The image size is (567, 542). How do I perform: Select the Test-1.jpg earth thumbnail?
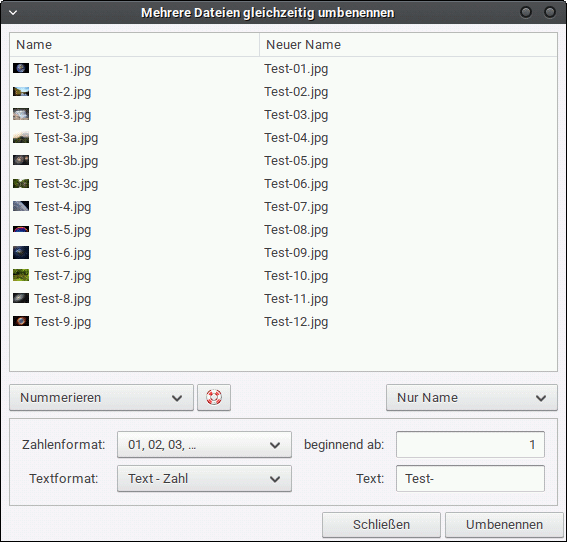coord(21,68)
